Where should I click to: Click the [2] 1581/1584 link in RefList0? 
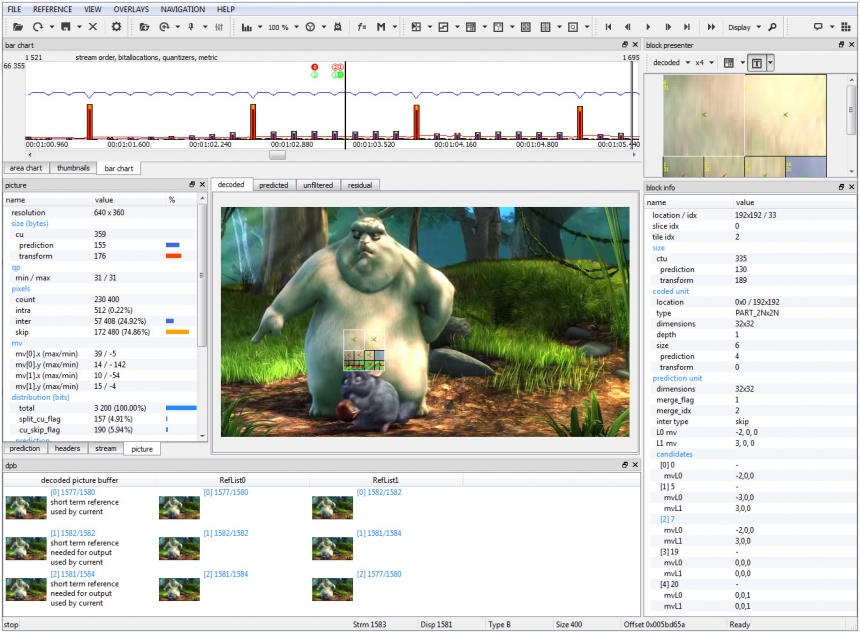click(x=226, y=574)
